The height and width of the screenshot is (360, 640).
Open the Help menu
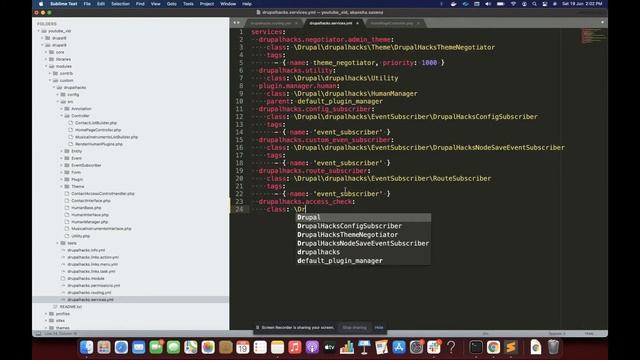coord(247,4)
